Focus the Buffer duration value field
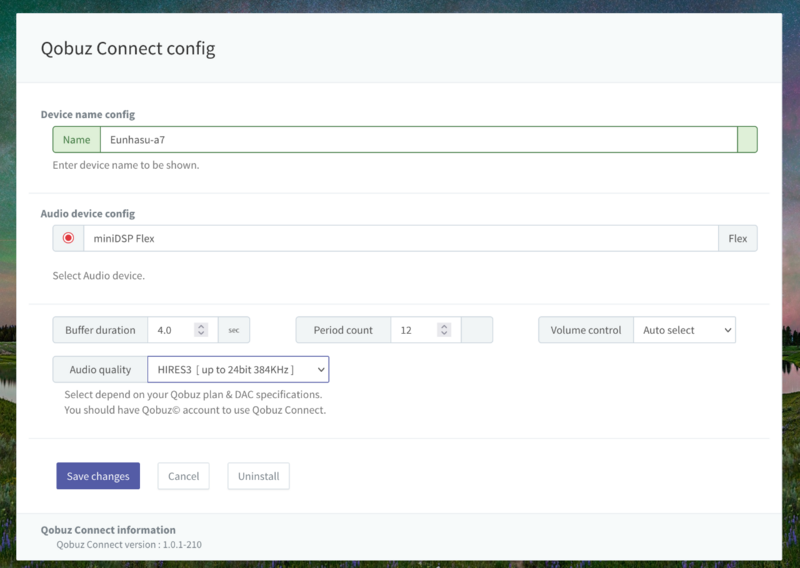800x568 pixels. point(172,330)
